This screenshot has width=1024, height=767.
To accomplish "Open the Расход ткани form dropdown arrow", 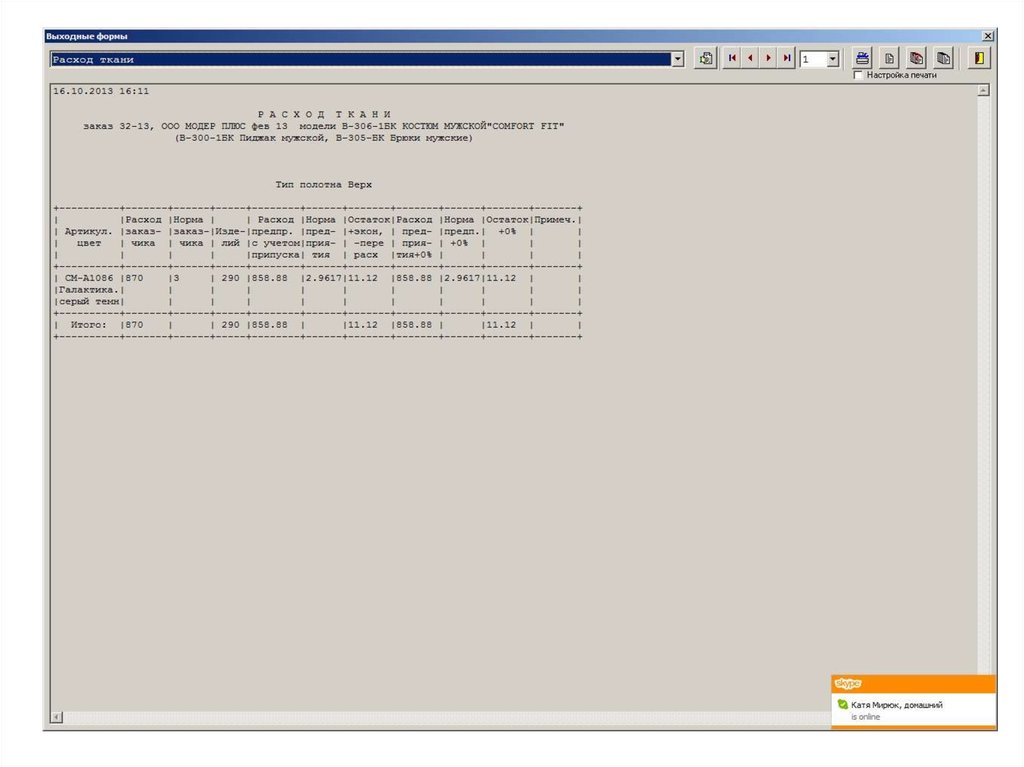I will tap(678, 59).
